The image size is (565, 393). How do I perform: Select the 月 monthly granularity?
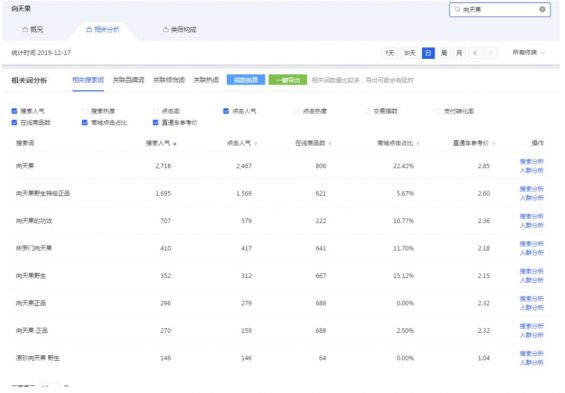pos(459,53)
